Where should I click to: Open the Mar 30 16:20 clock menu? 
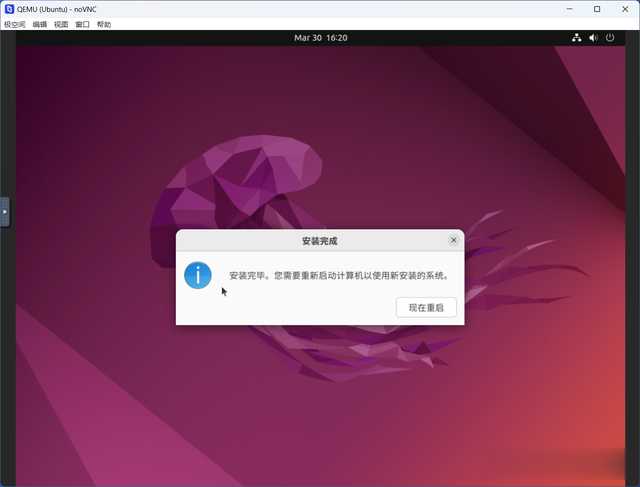(321, 38)
